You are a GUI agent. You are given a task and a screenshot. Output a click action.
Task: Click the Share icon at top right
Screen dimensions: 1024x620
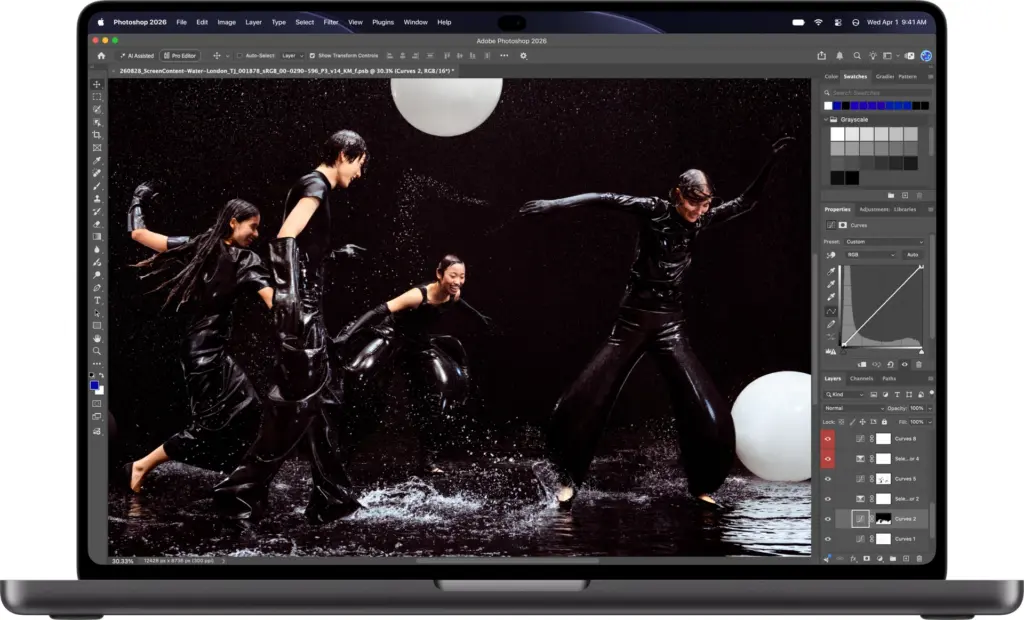822,56
